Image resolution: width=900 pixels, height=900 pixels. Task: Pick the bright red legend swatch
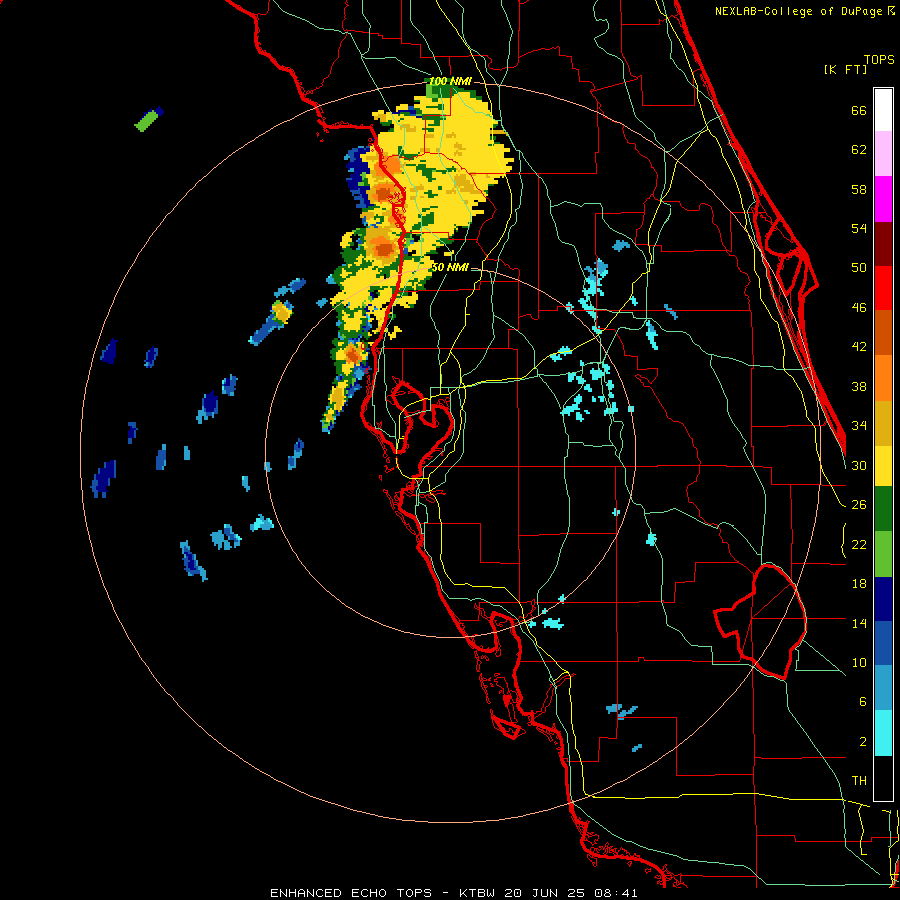point(883,288)
